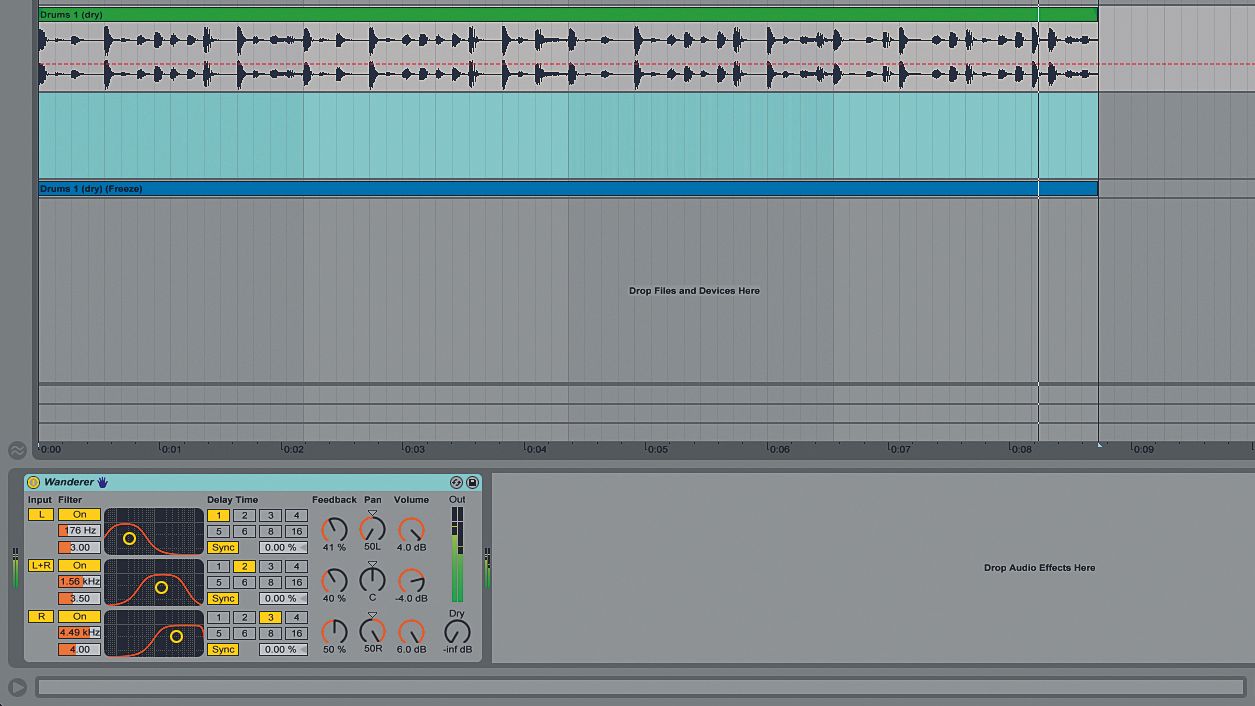Select delay time 5 in third delay line

(218, 634)
